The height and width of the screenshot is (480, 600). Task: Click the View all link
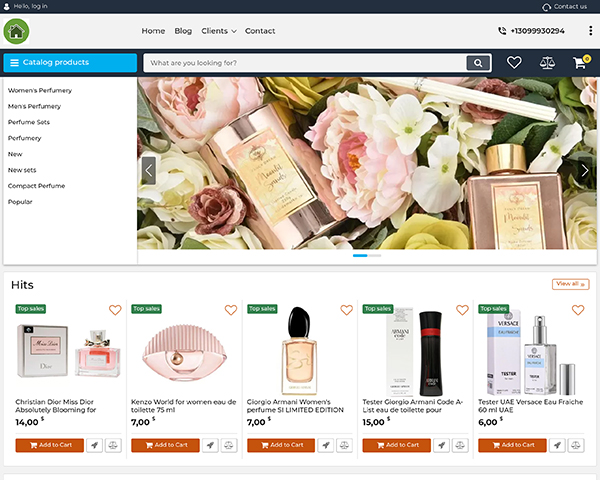pos(570,284)
